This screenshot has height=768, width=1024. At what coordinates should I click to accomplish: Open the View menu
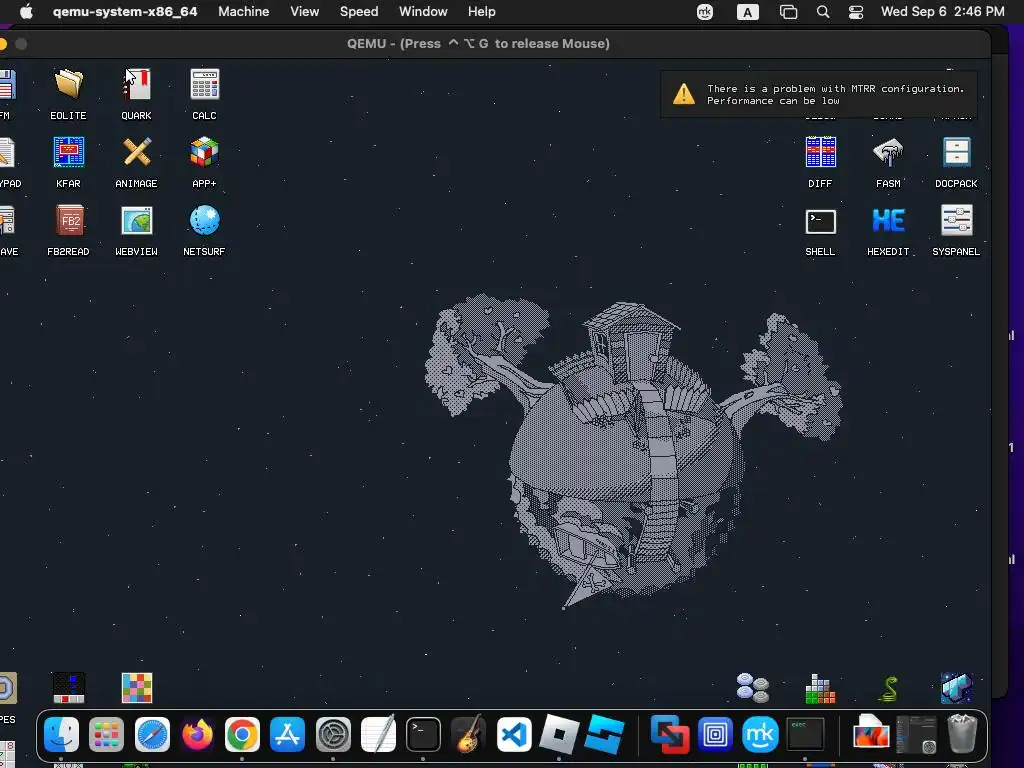304,12
